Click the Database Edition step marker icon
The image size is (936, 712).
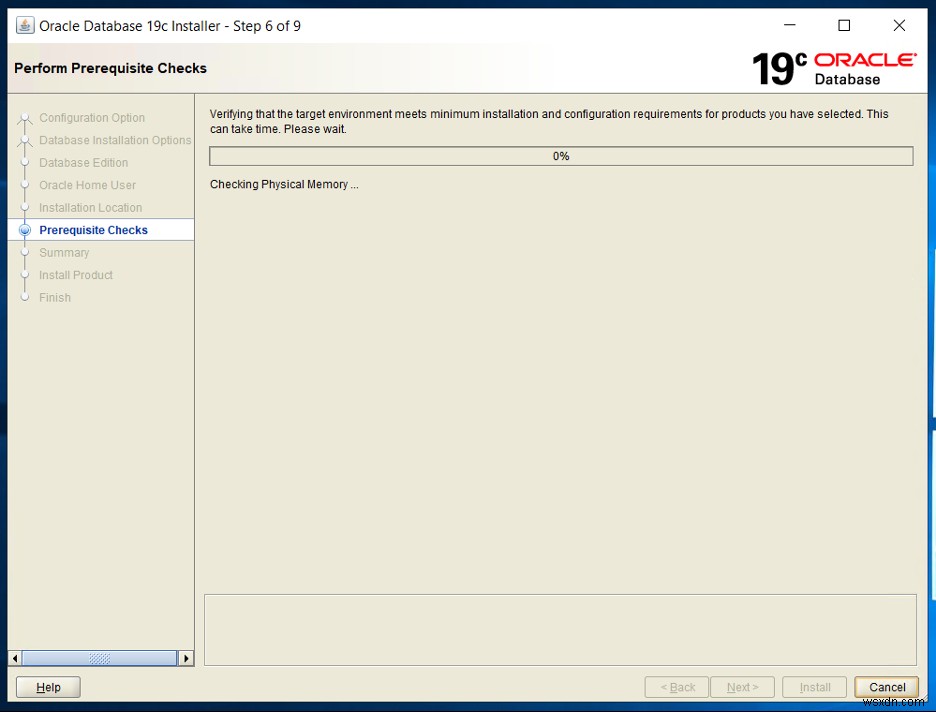[24, 162]
